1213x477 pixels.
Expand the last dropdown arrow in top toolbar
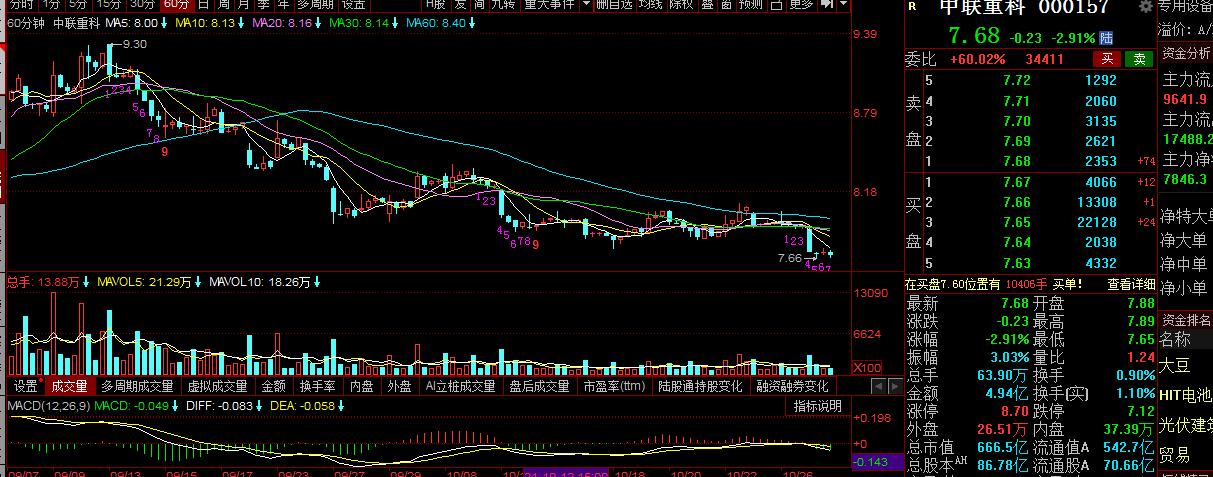click(x=842, y=5)
